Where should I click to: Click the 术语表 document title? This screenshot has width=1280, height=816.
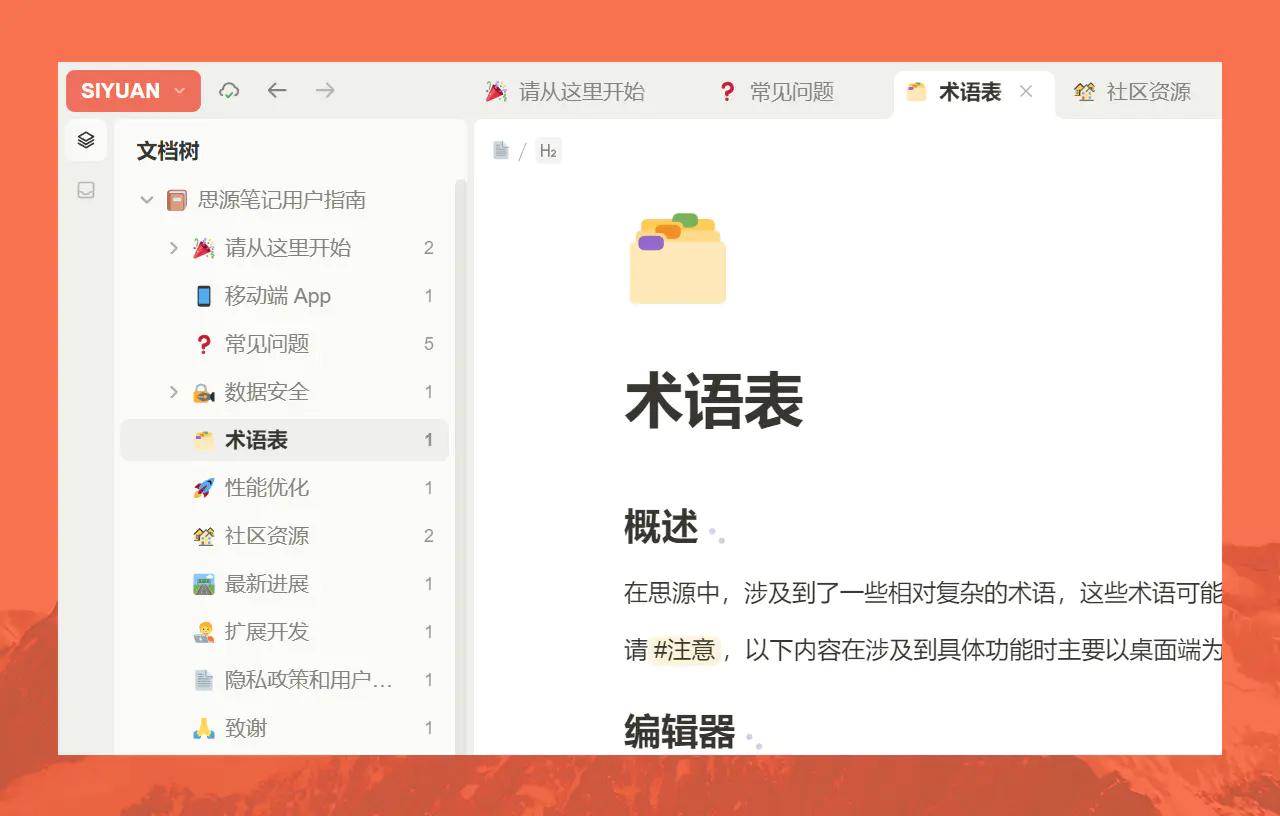tap(714, 402)
